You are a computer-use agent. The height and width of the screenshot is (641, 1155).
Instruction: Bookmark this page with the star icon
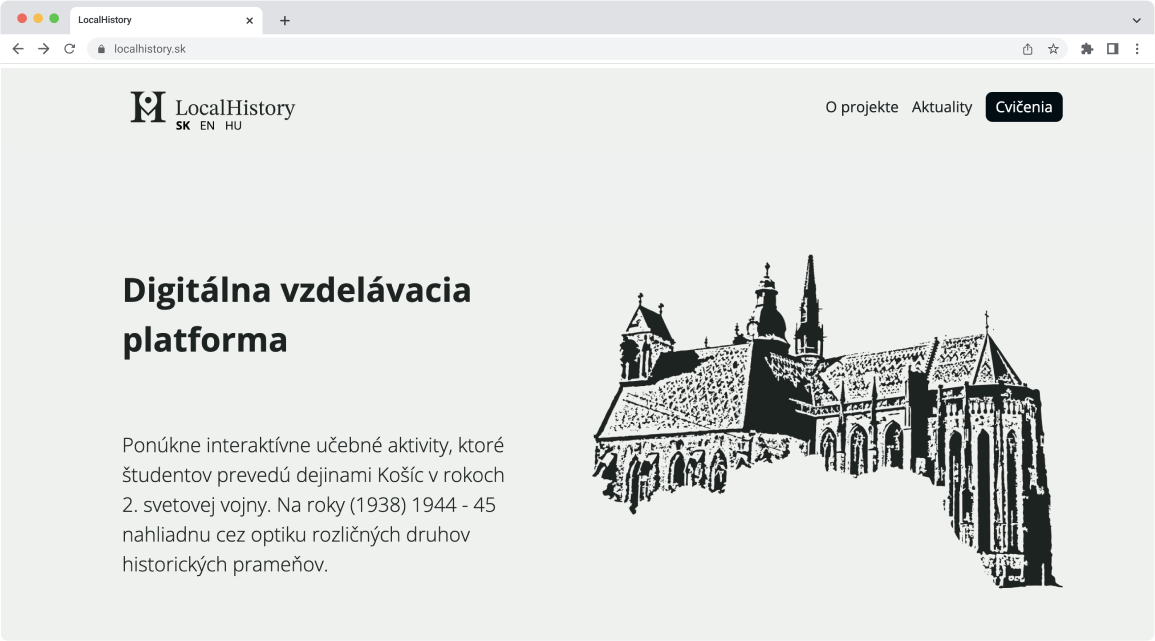1053,49
